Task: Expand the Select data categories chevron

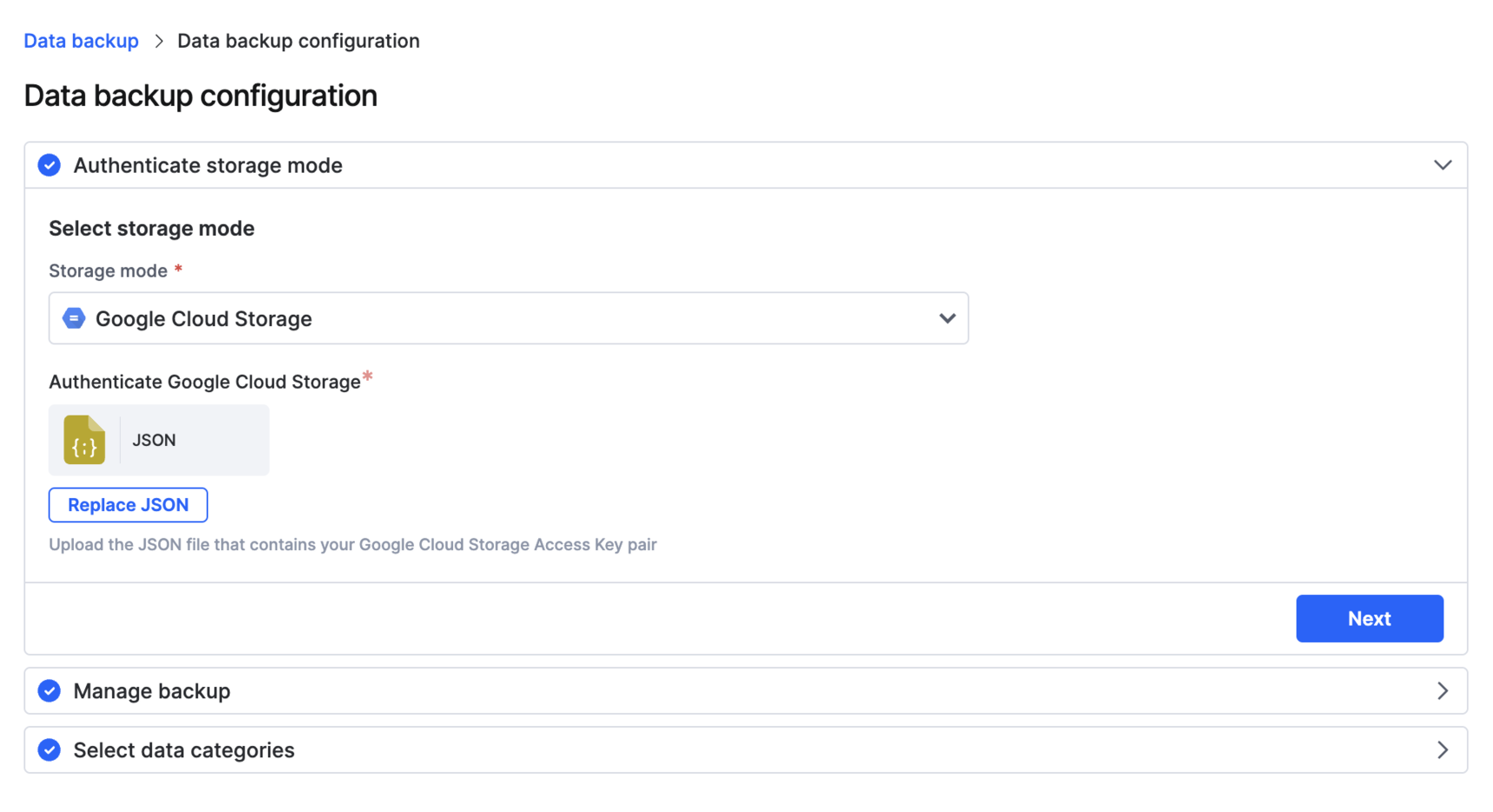Action: (x=1443, y=750)
